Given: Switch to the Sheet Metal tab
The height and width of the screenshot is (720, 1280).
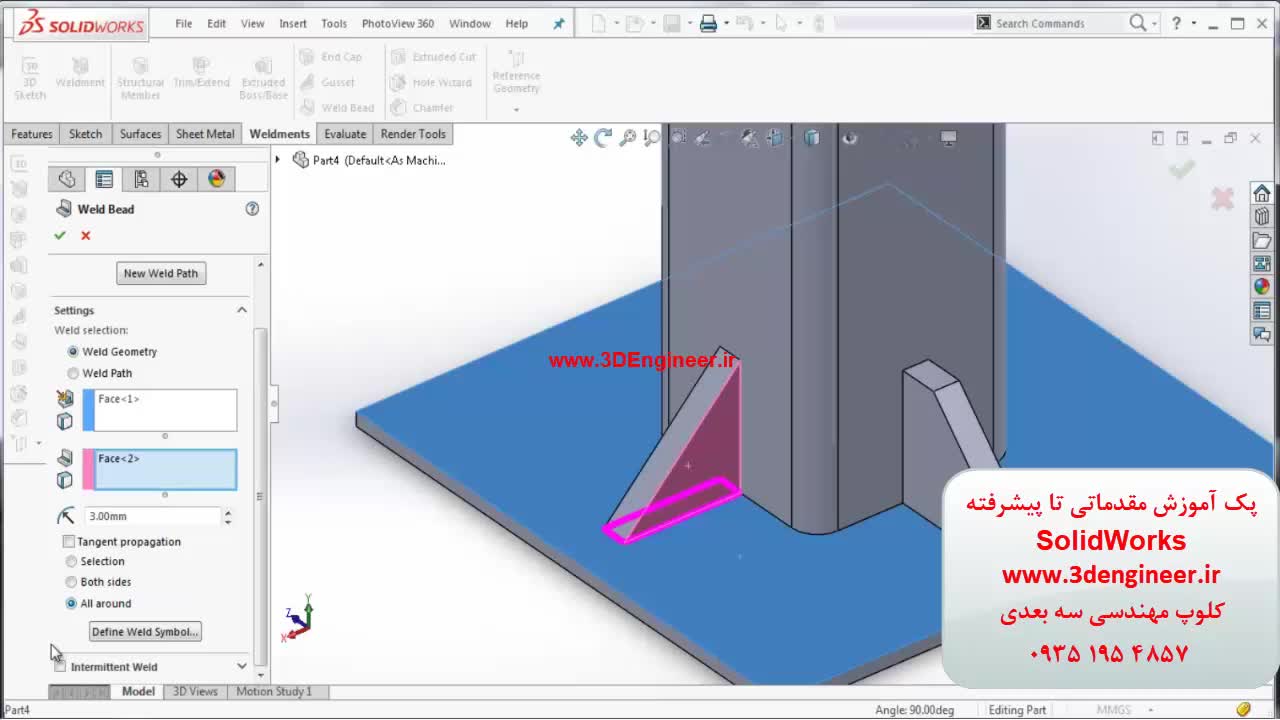Looking at the screenshot, I should 205,134.
